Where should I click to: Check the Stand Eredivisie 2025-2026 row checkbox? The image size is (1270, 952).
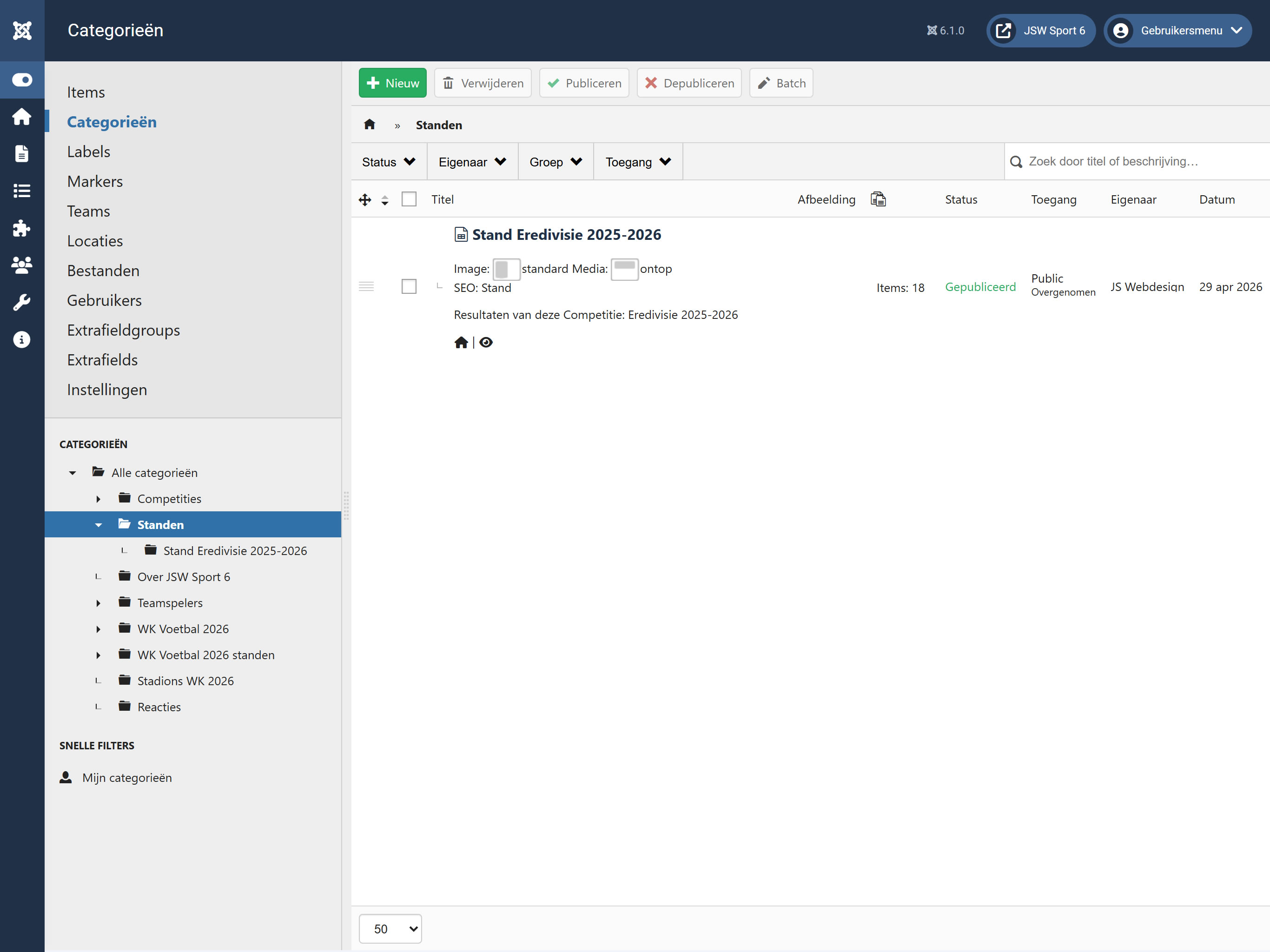[409, 286]
